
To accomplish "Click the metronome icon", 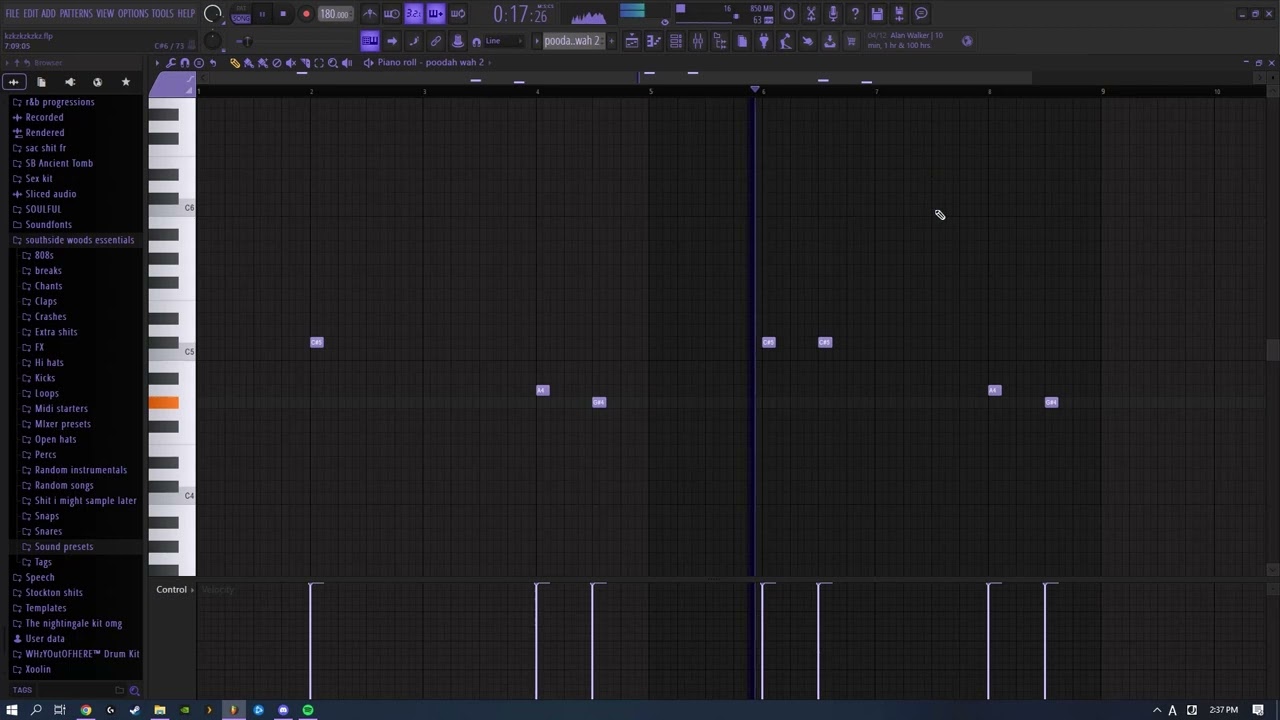I will tap(370, 14).
